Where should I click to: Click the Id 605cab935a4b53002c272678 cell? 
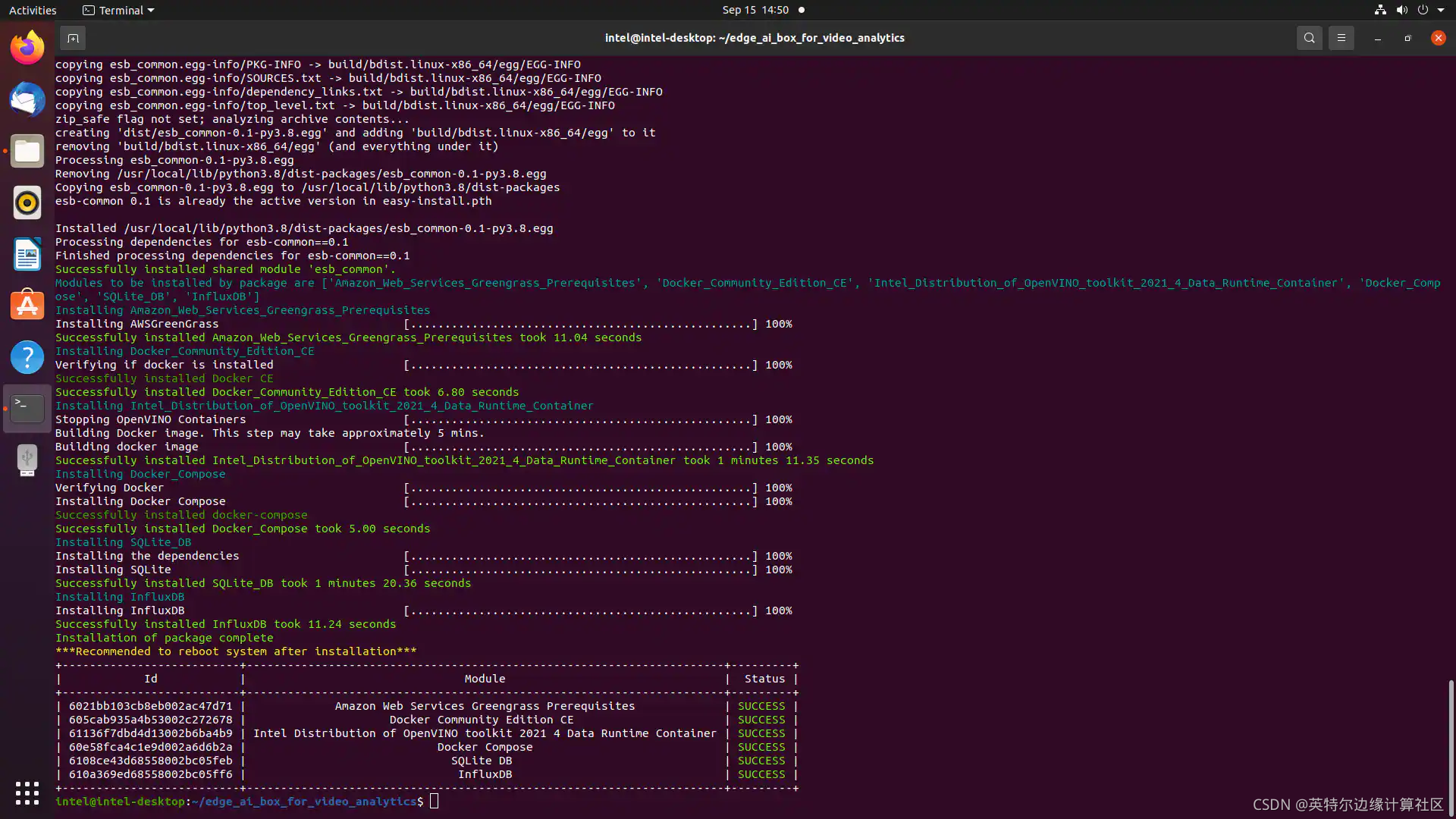[x=150, y=720]
